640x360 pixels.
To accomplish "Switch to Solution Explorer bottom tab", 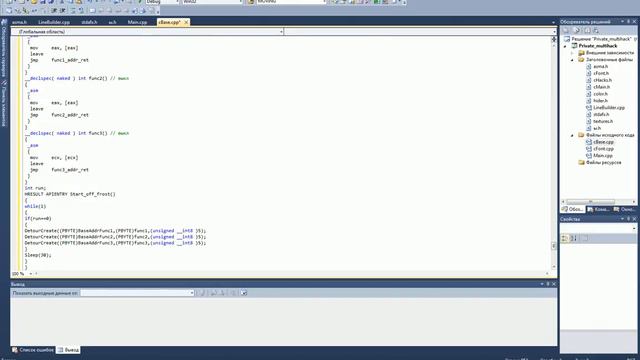I will coord(573,209).
